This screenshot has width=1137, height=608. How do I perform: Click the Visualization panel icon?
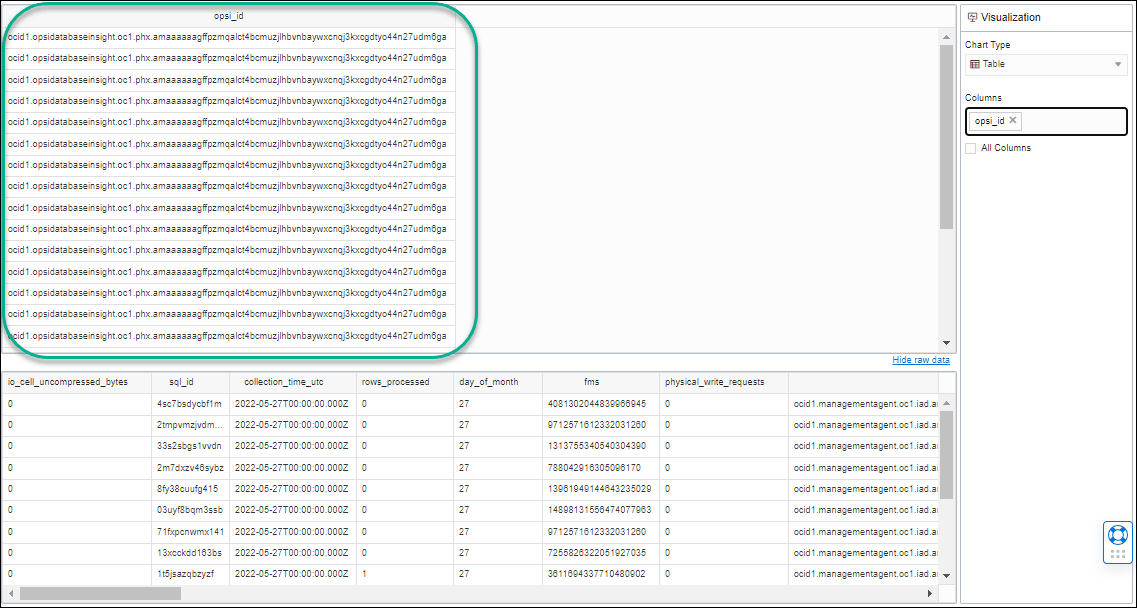[973, 17]
